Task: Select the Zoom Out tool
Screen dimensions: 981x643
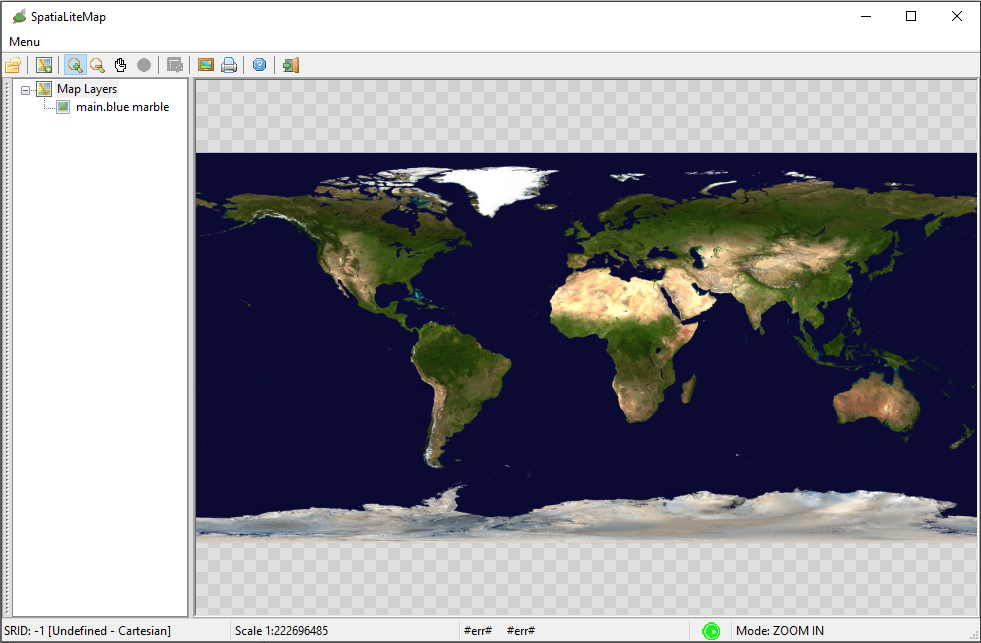Action: pyautogui.click(x=97, y=65)
